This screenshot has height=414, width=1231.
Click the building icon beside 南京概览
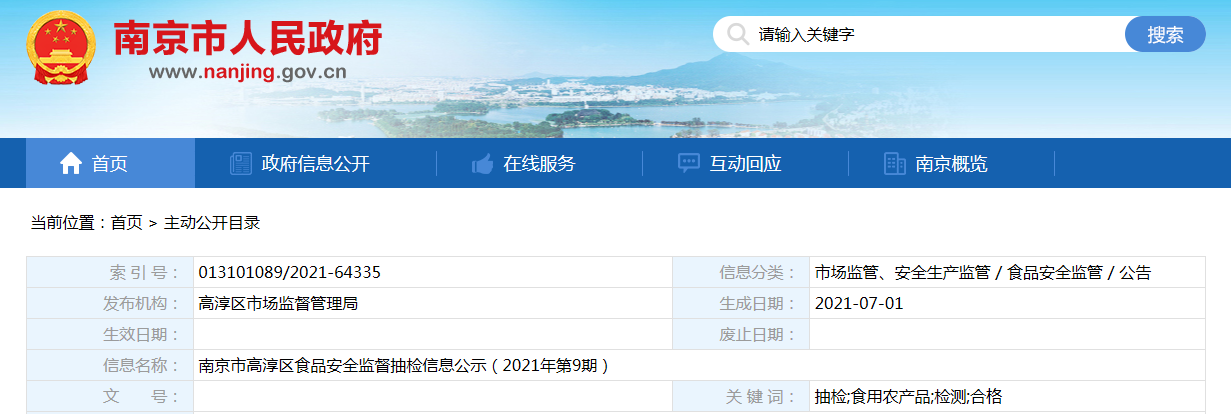pyautogui.click(x=895, y=164)
